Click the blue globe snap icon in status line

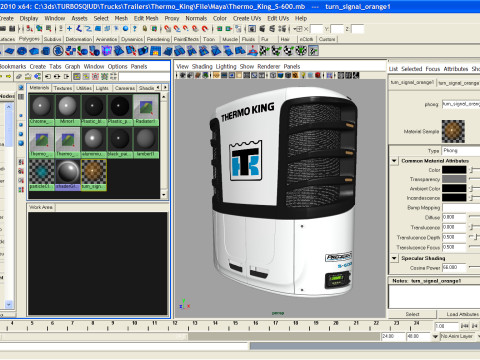pyautogui.click(x=125, y=29)
